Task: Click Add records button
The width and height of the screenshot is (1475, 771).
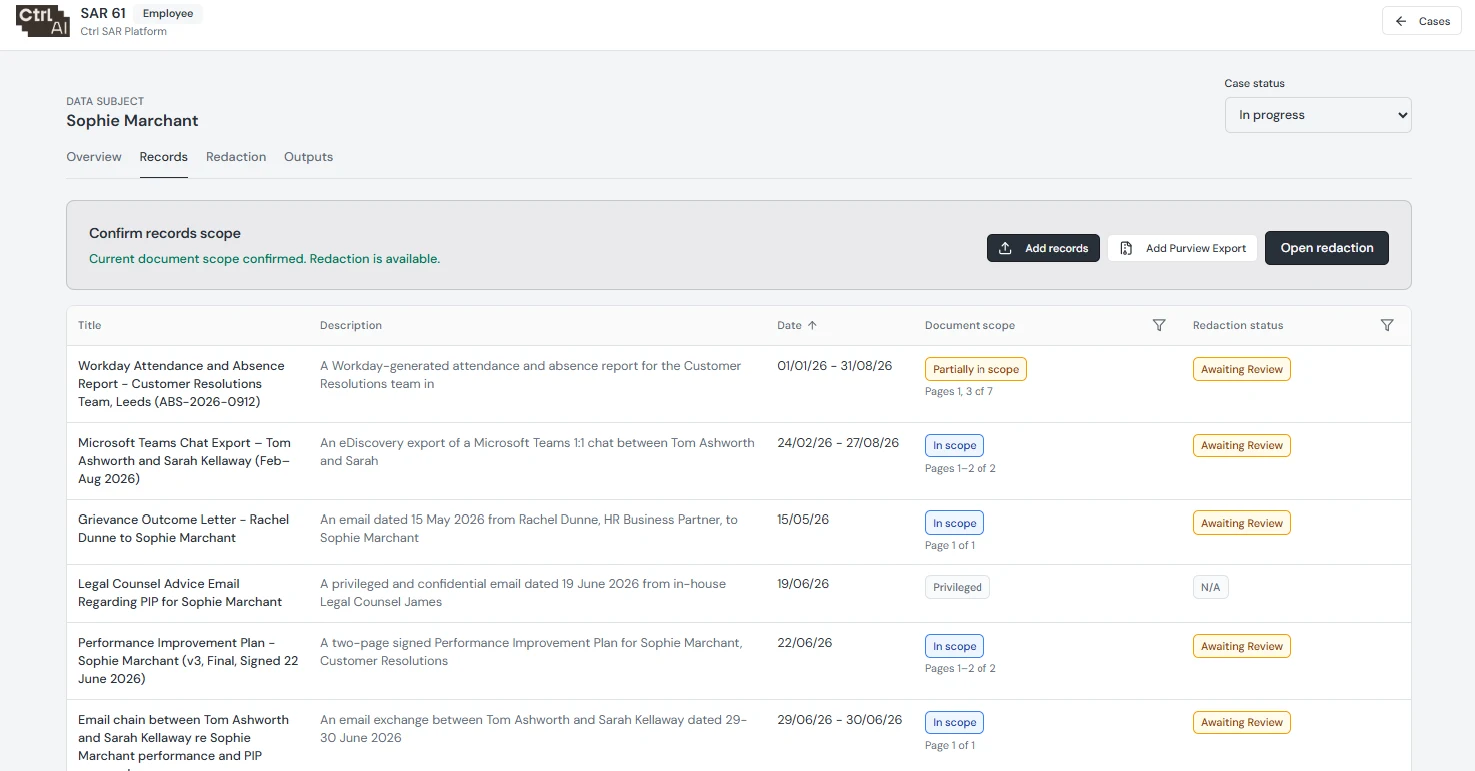Action: 1043,248
